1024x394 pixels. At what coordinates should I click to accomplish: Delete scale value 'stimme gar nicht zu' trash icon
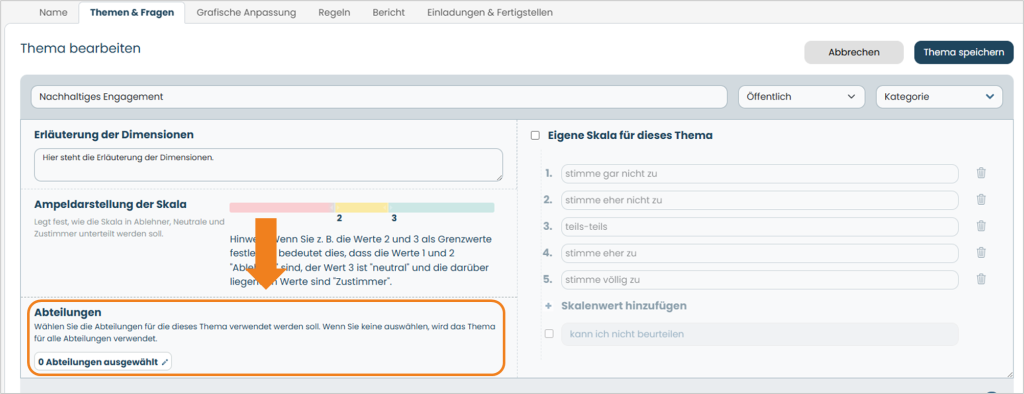pos(980,173)
